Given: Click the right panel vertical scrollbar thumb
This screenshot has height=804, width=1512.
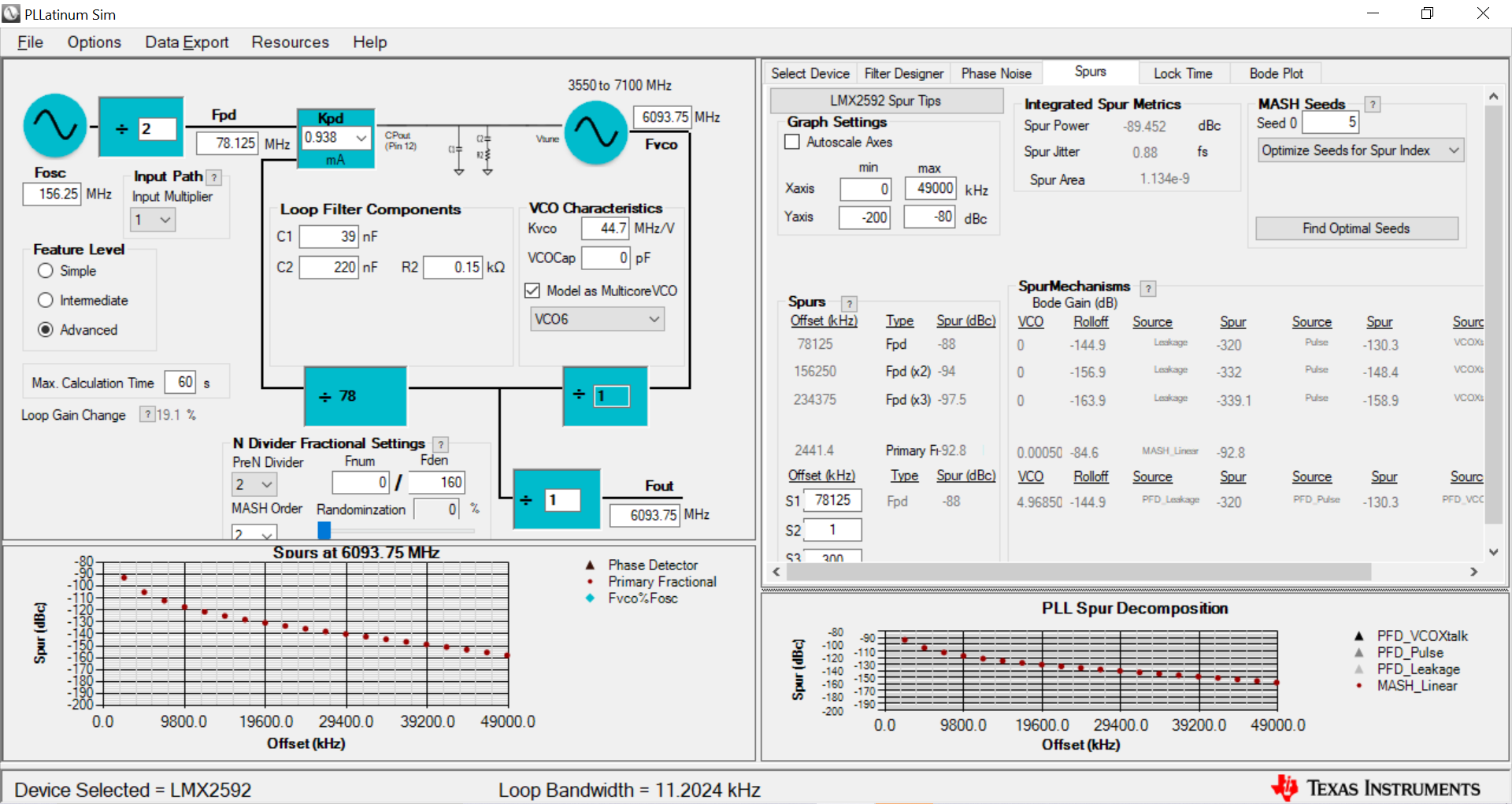Looking at the screenshot, I should (1493, 315).
